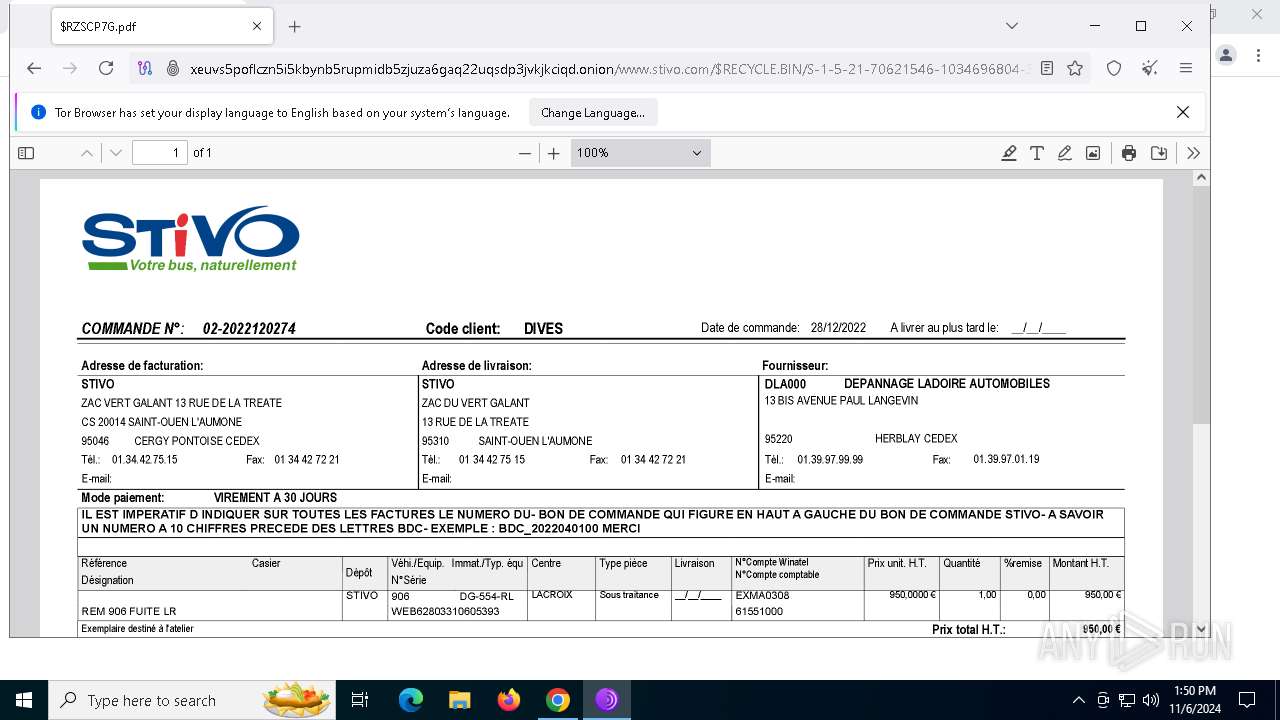This screenshot has width=1280, height=720.
Task: Open Google Chrome from taskbar
Action: (558, 700)
